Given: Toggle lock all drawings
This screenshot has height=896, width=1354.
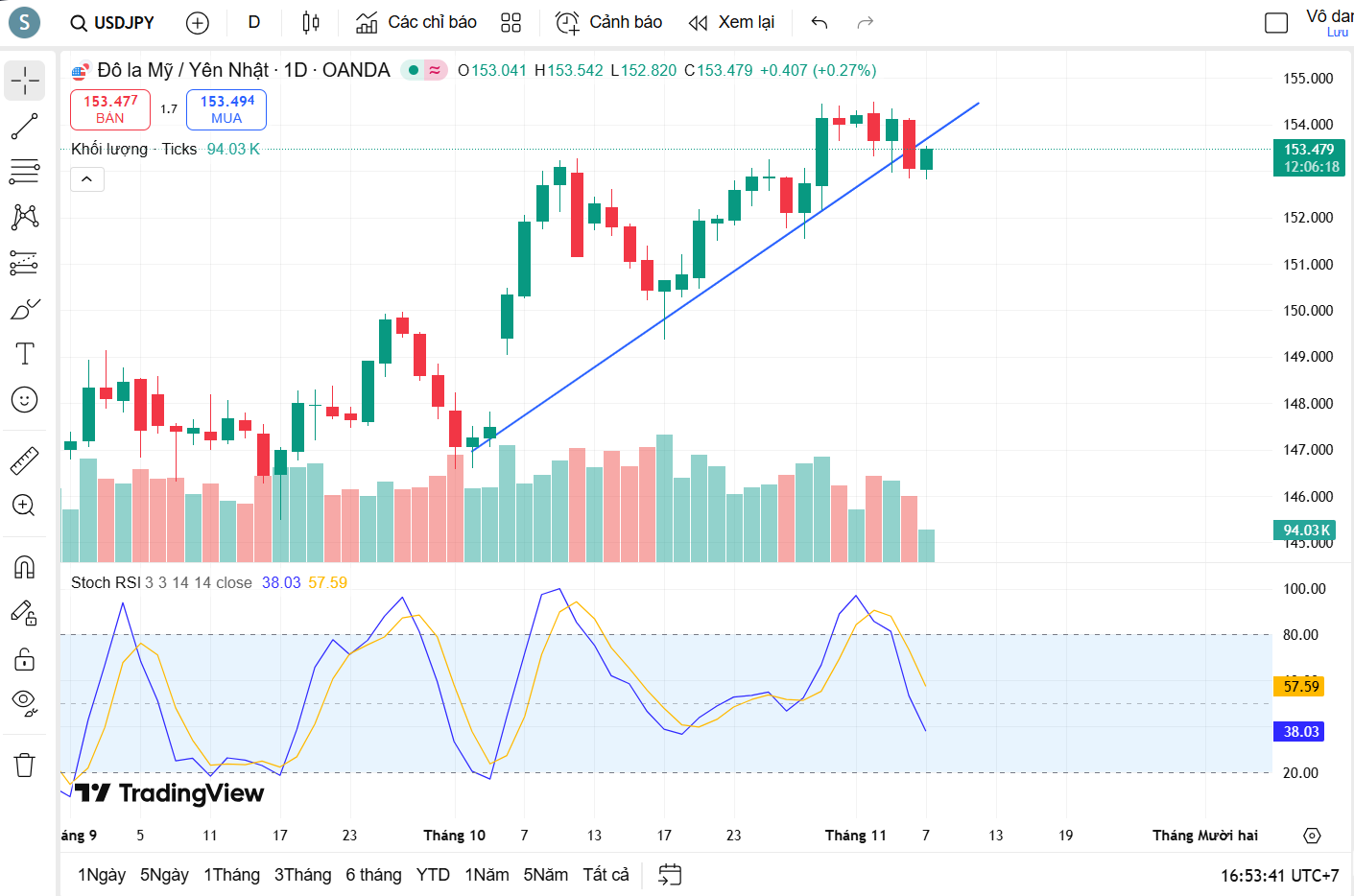Looking at the screenshot, I should click(x=24, y=659).
